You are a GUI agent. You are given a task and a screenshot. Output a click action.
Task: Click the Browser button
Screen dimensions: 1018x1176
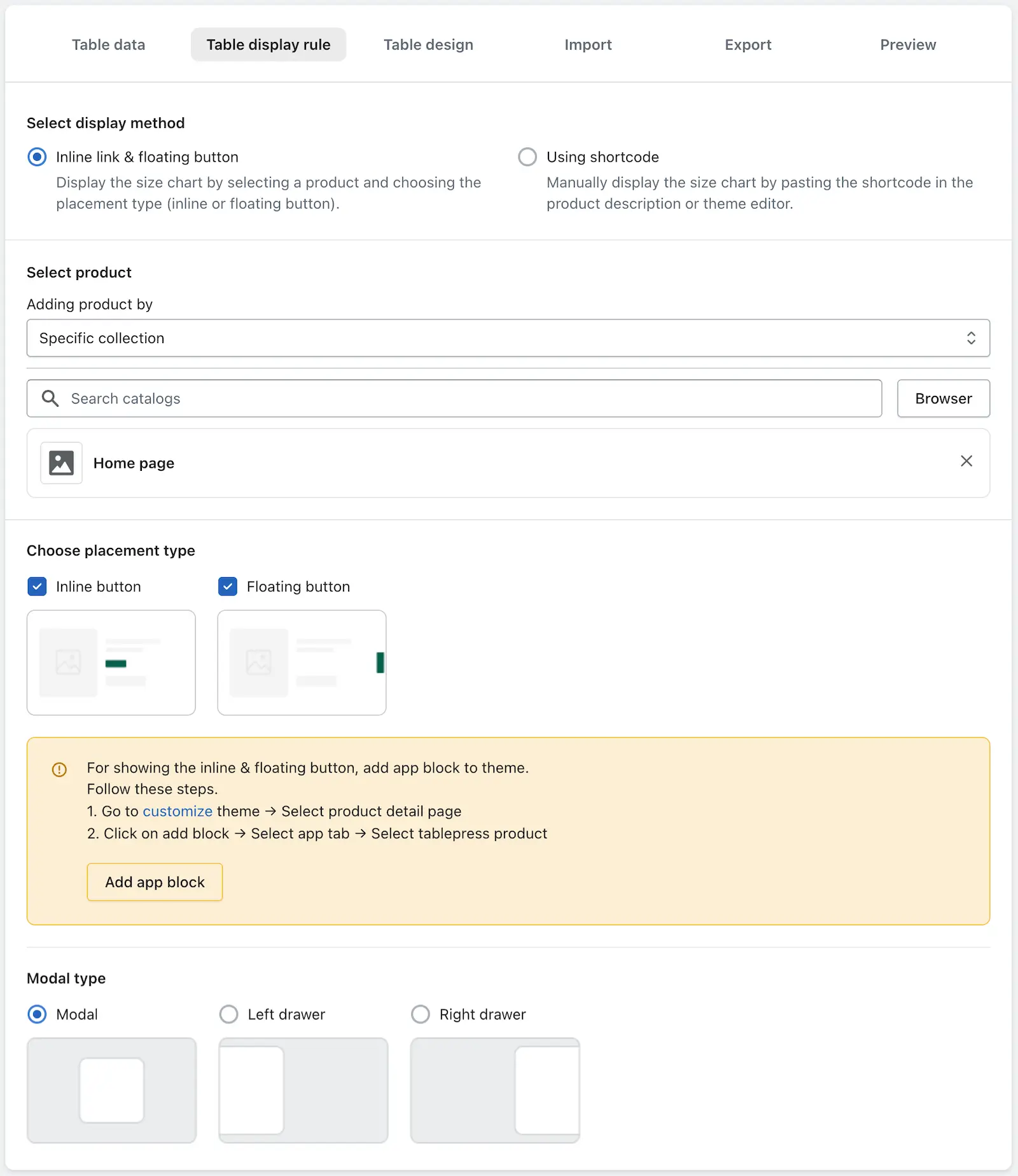[x=944, y=398]
